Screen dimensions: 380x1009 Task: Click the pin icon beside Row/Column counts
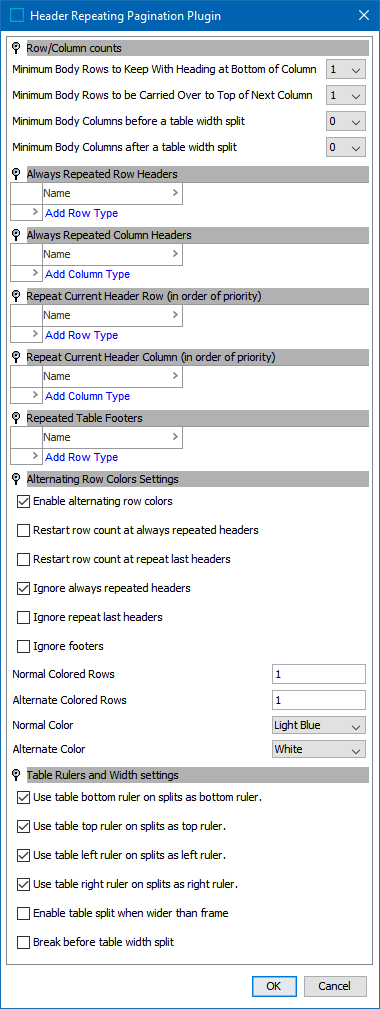pyautogui.click(x=17, y=48)
